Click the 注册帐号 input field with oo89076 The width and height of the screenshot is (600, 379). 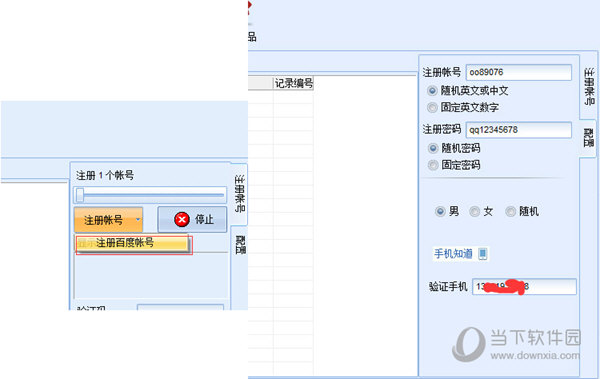click(x=518, y=72)
